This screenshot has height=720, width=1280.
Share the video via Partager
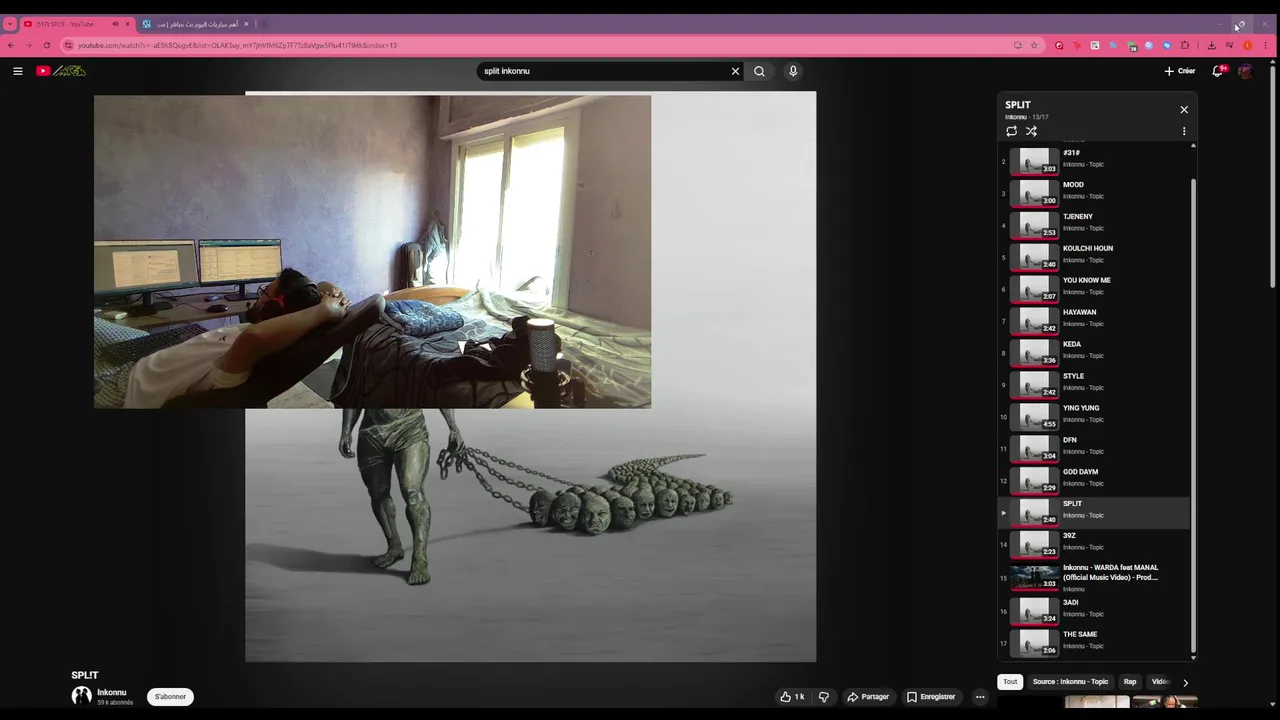tap(868, 697)
